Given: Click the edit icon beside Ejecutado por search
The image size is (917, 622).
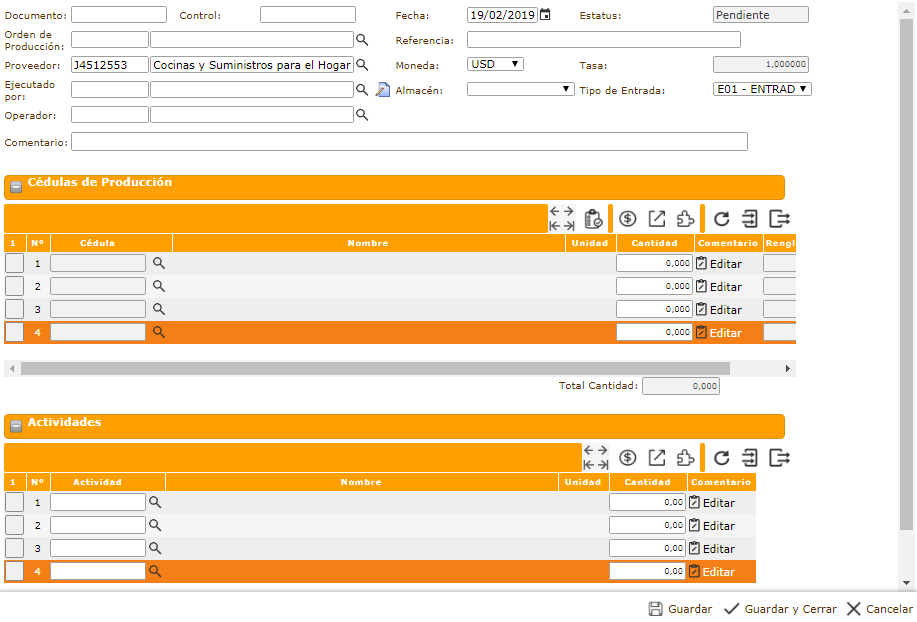Looking at the screenshot, I should [x=382, y=90].
